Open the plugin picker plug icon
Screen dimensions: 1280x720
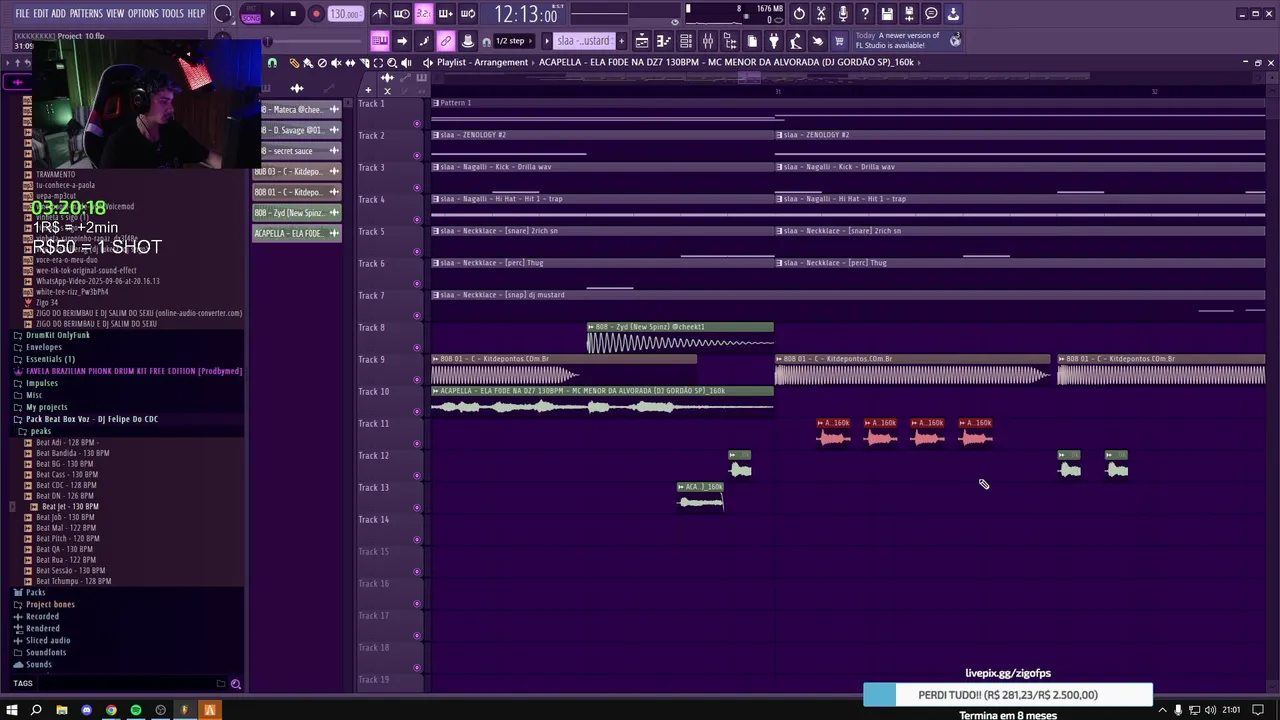click(774, 41)
